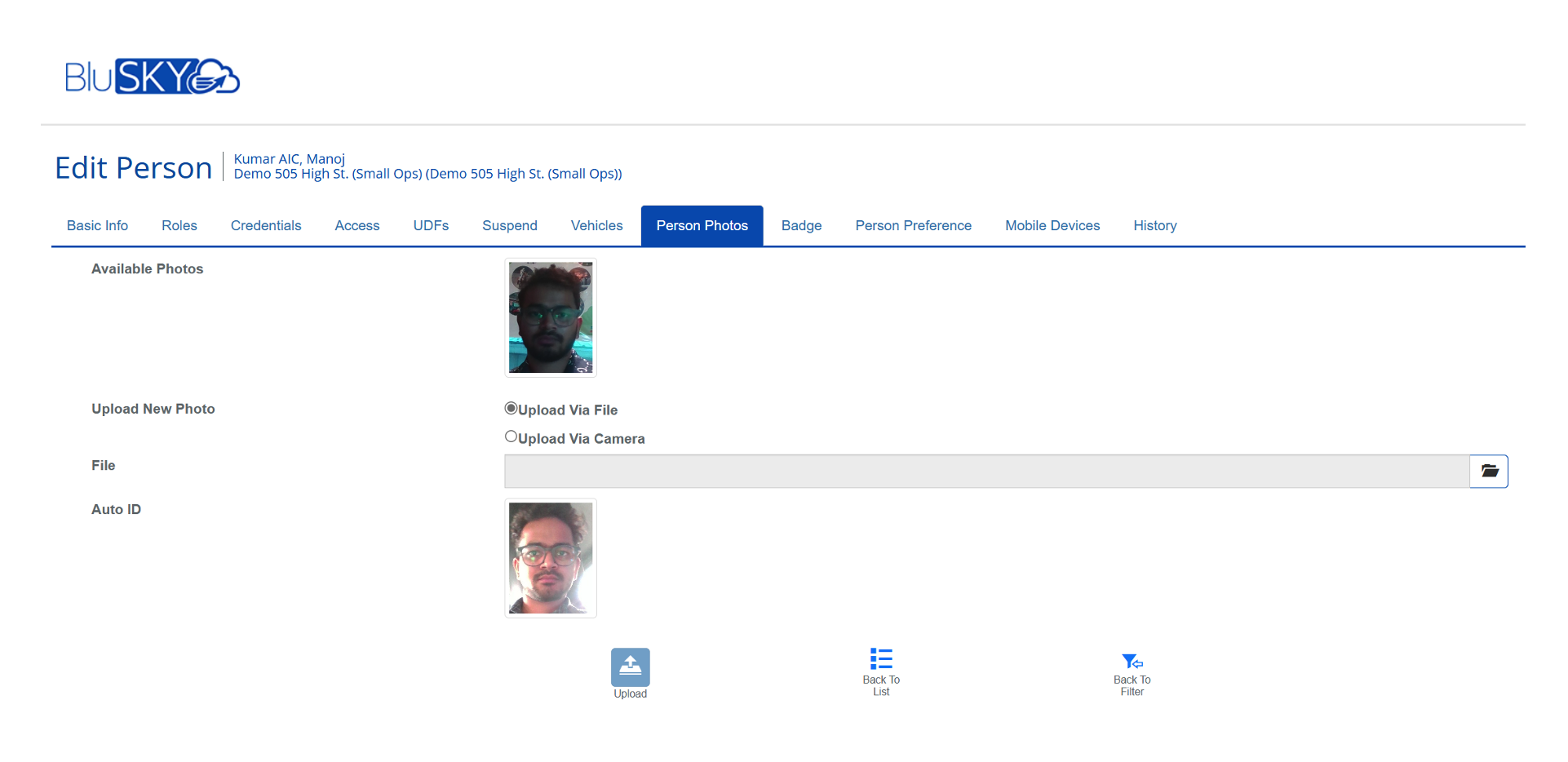Click the Kumar AIC, Manoj name link
The image size is (1568, 762).
click(288, 159)
